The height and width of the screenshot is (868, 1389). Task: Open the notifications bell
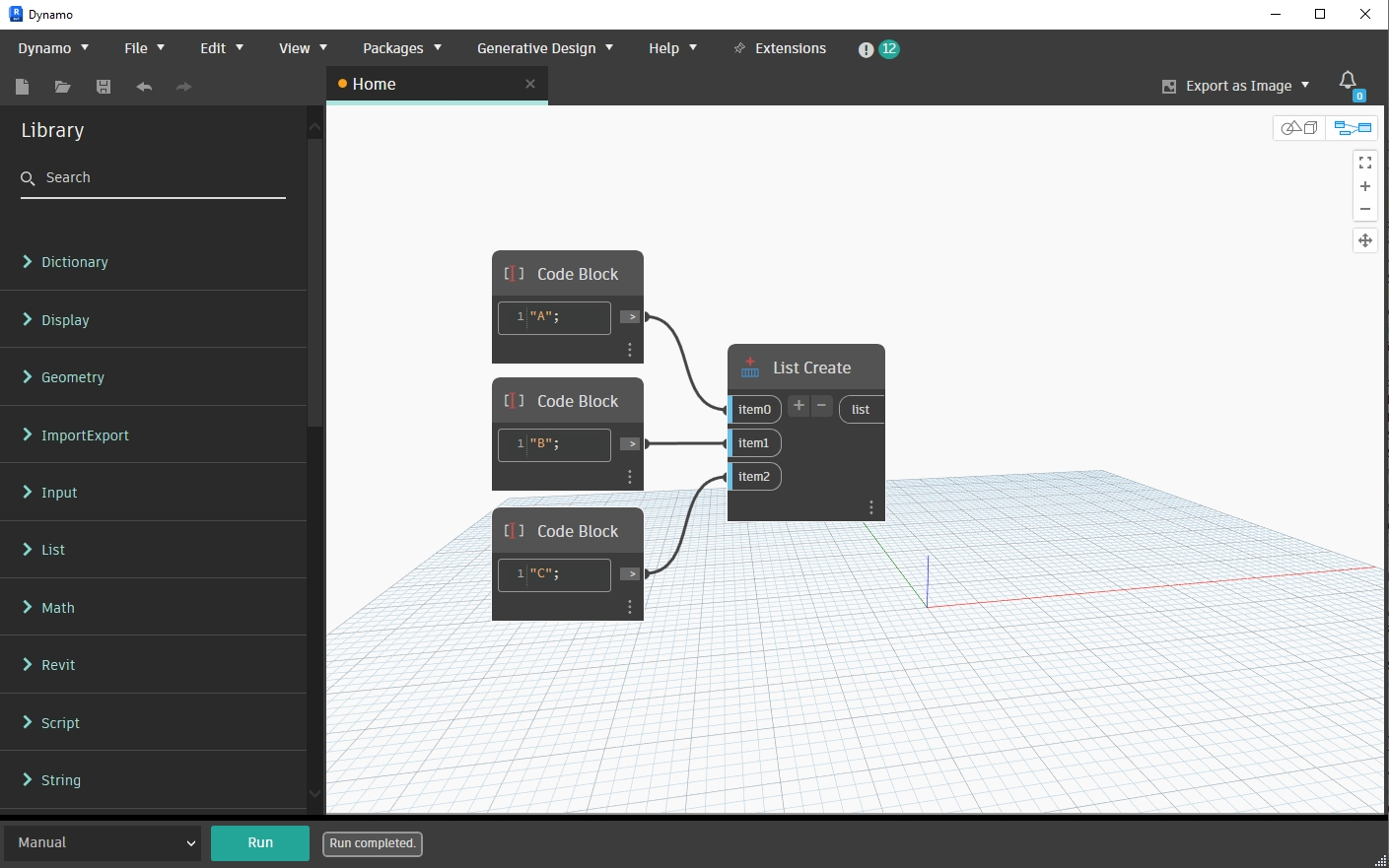(1349, 83)
